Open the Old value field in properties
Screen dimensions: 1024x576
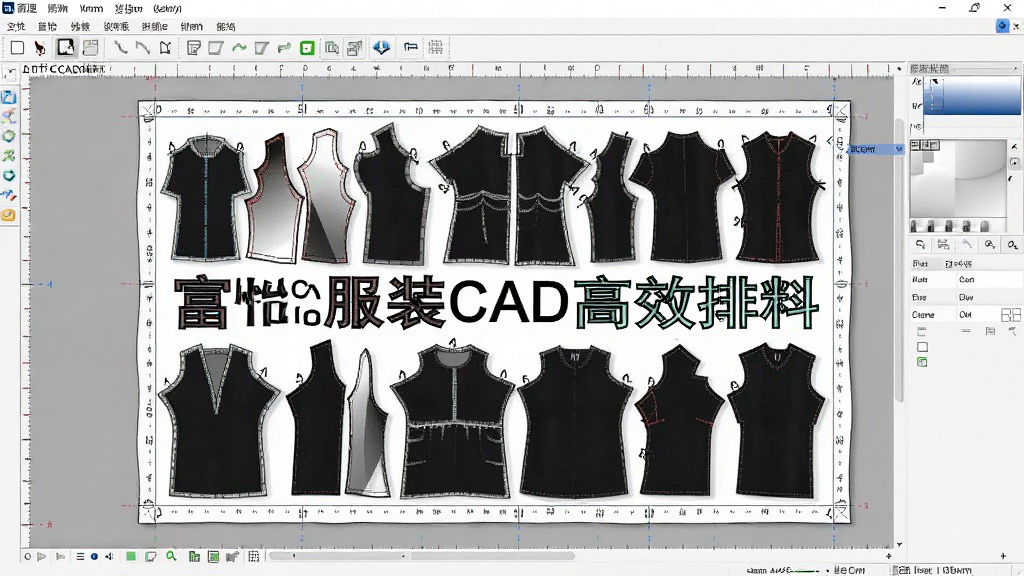tap(978, 315)
